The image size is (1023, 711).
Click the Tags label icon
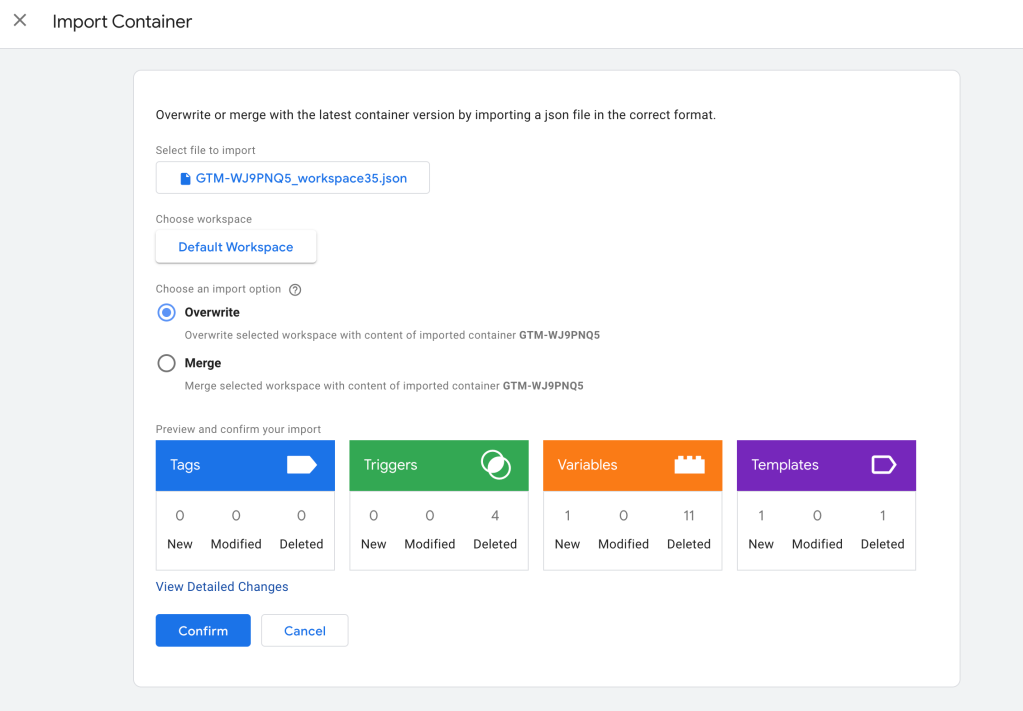coord(301,465)
